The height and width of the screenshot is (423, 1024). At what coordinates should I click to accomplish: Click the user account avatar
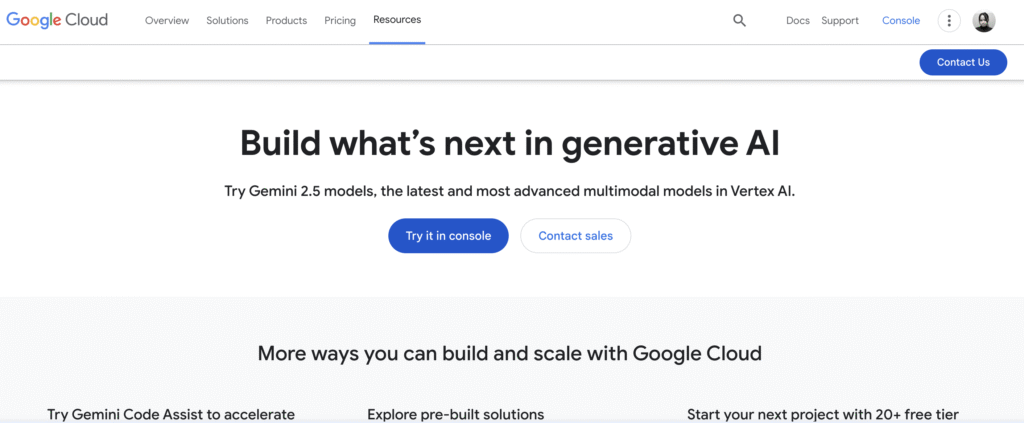point(984,21)
